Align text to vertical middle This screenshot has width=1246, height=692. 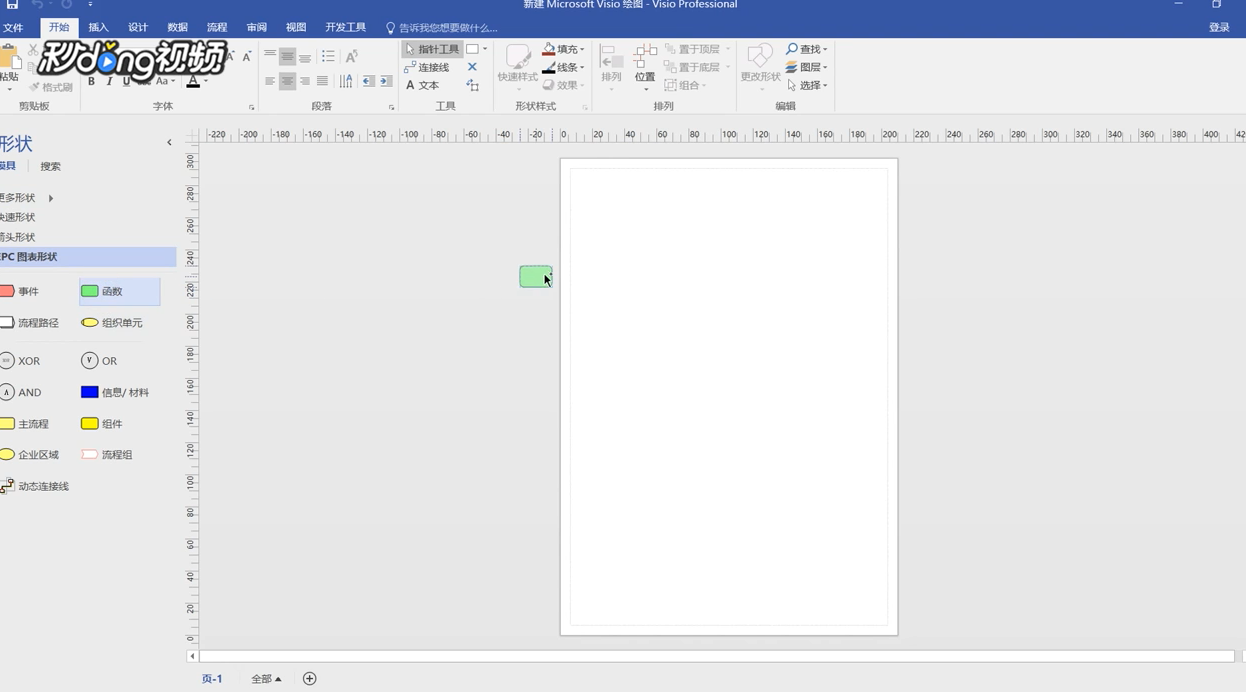click(x=287, y=56)
